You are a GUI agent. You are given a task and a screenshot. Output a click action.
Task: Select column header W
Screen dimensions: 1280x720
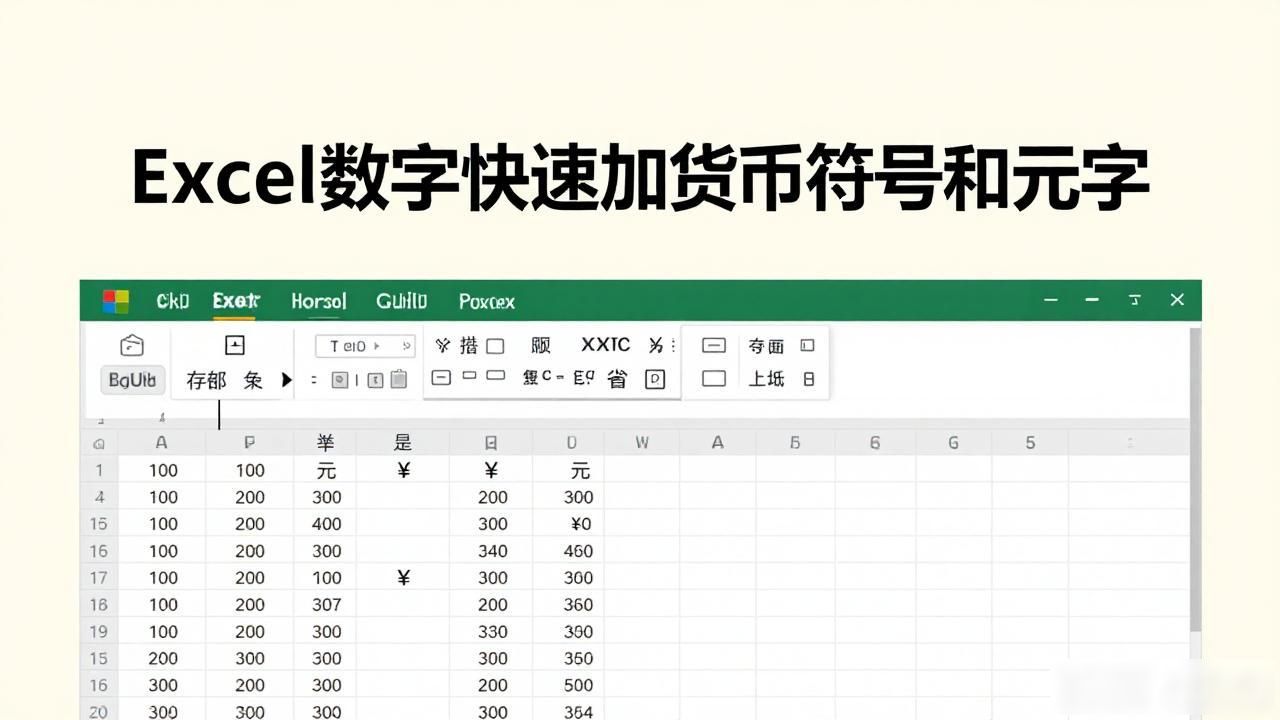click(642, 443)
